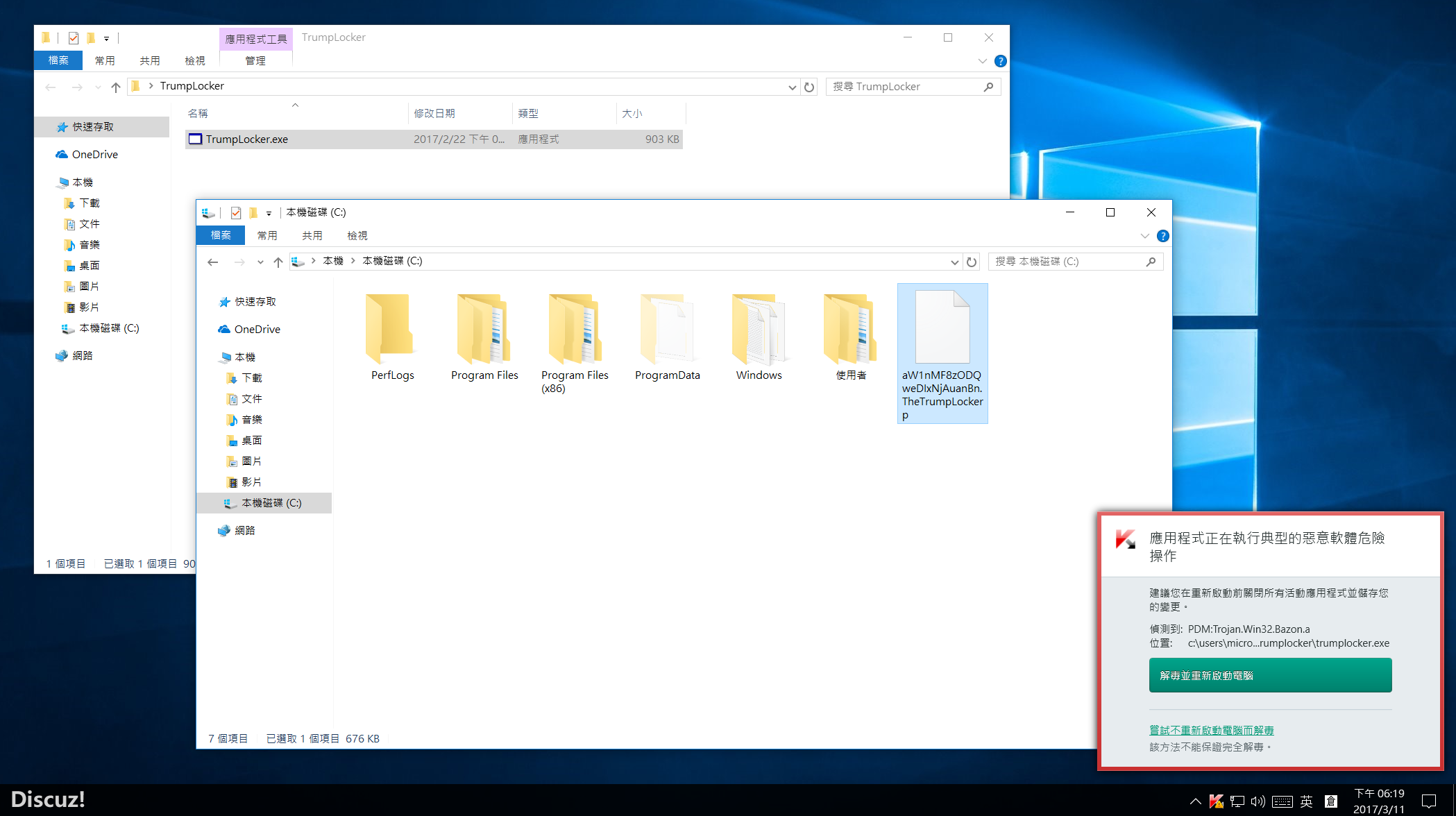The height and width of the screenshot is (816, 1456).
Task: Open help in the C: window
Action: click(x=1163, y=236)
